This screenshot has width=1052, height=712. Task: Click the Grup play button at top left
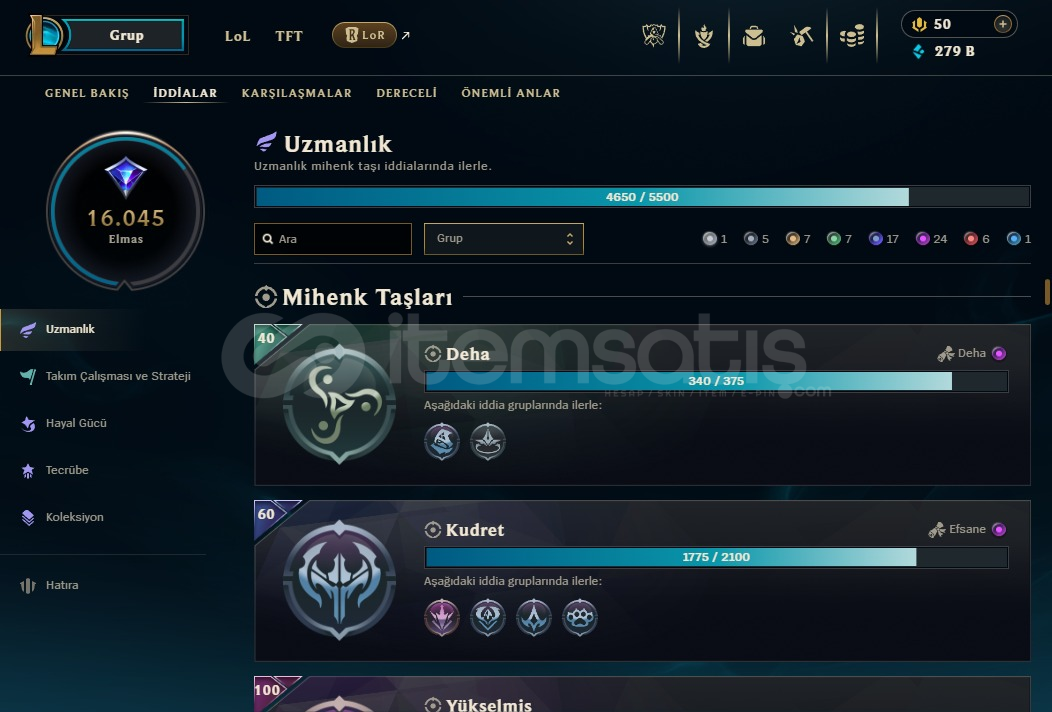click(x=125, y=36)
